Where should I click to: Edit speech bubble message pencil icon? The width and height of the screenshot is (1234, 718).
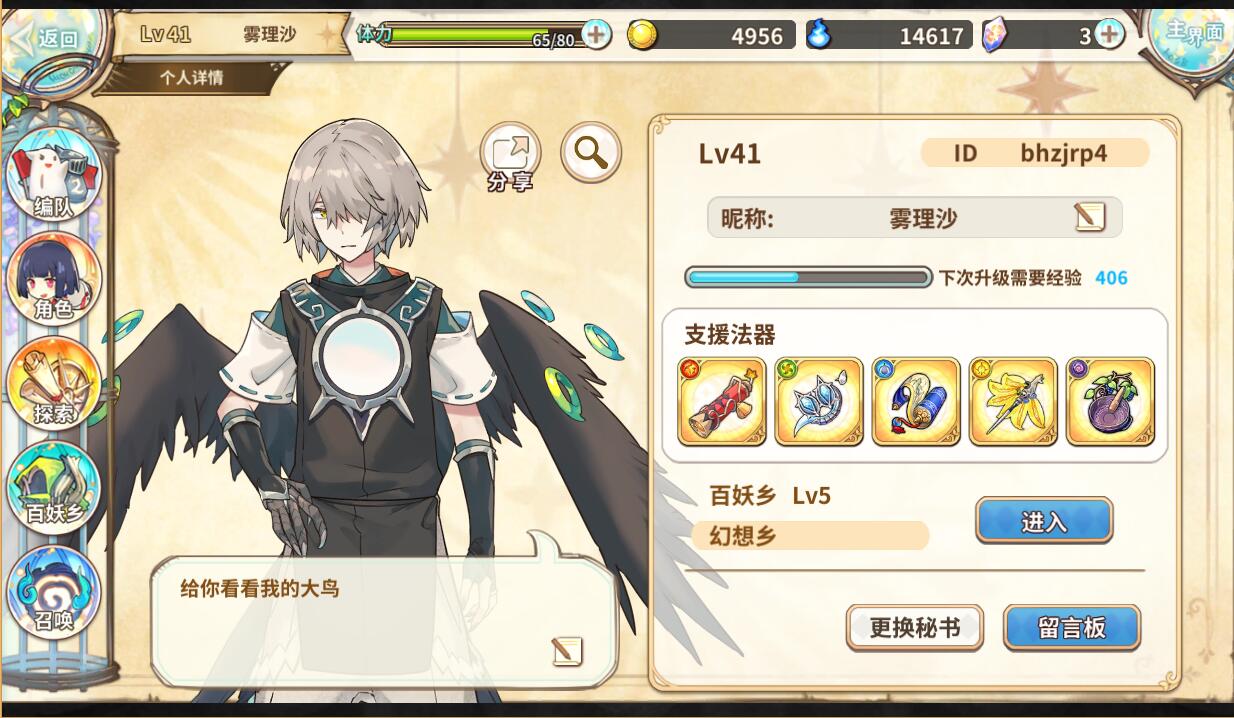point(566,651)
